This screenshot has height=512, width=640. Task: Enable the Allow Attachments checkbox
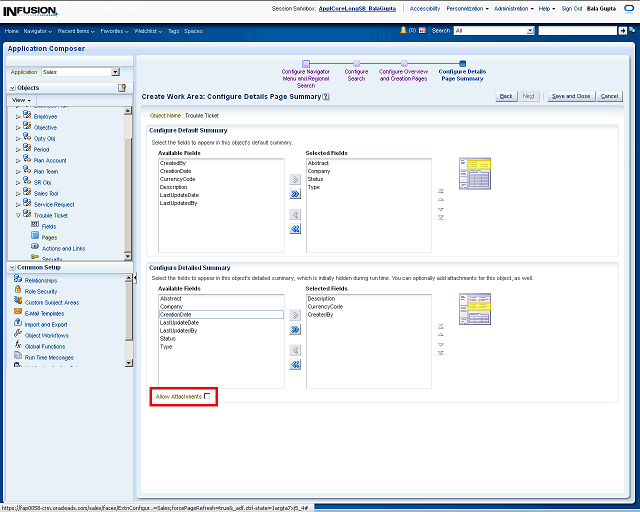207,396
